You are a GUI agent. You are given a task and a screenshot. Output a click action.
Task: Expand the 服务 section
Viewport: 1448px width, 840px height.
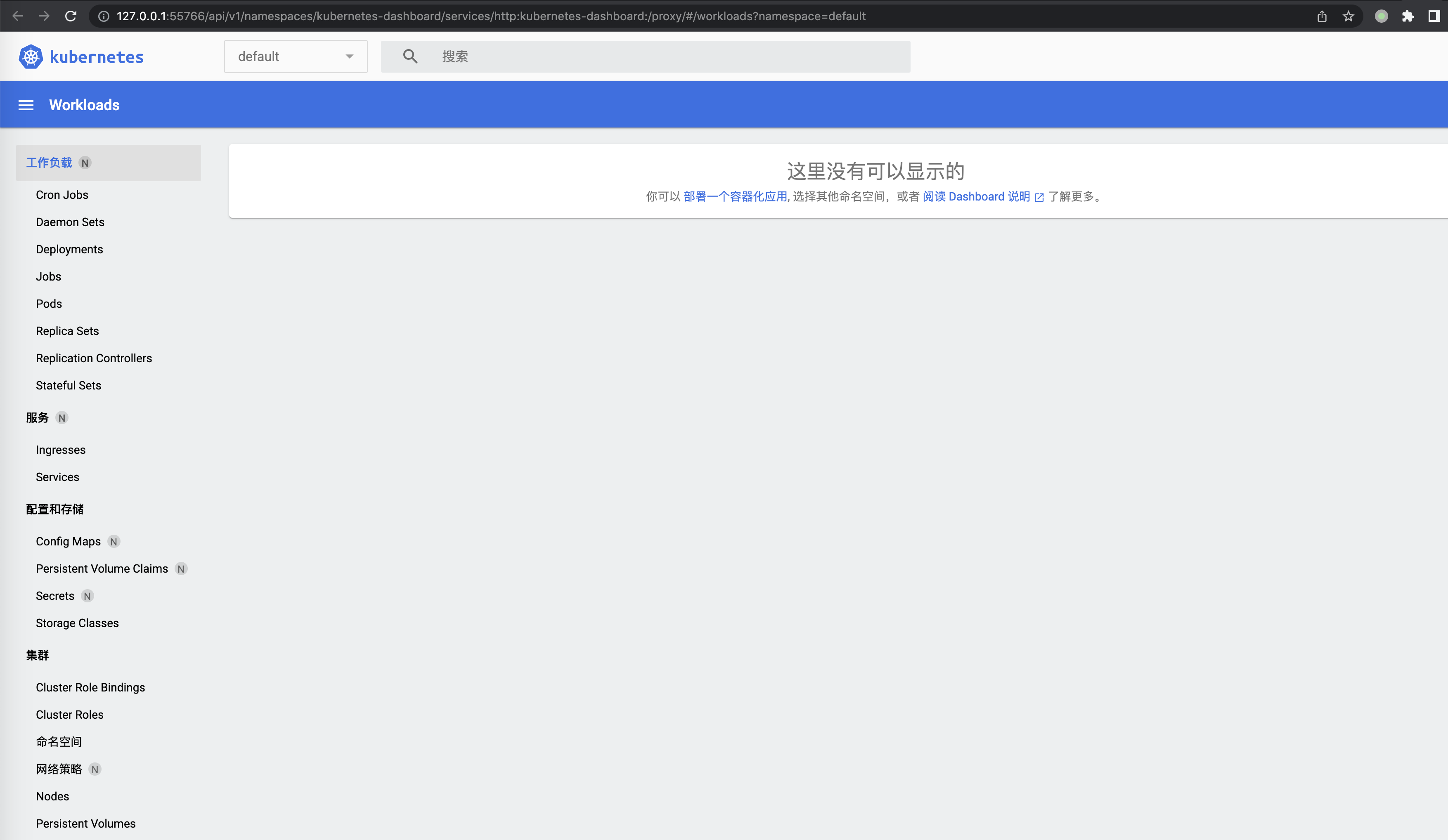click(x=36, y=418)
